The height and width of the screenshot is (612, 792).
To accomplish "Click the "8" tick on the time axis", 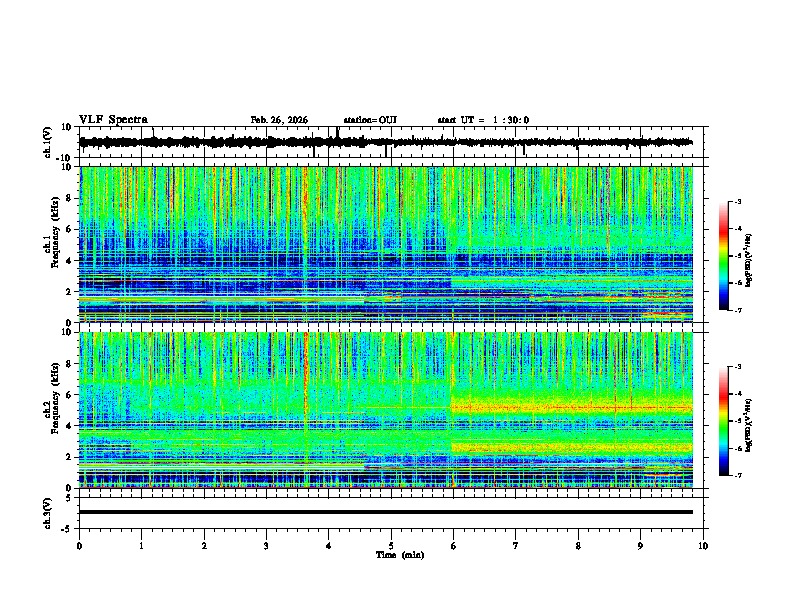I will [578, 546].
